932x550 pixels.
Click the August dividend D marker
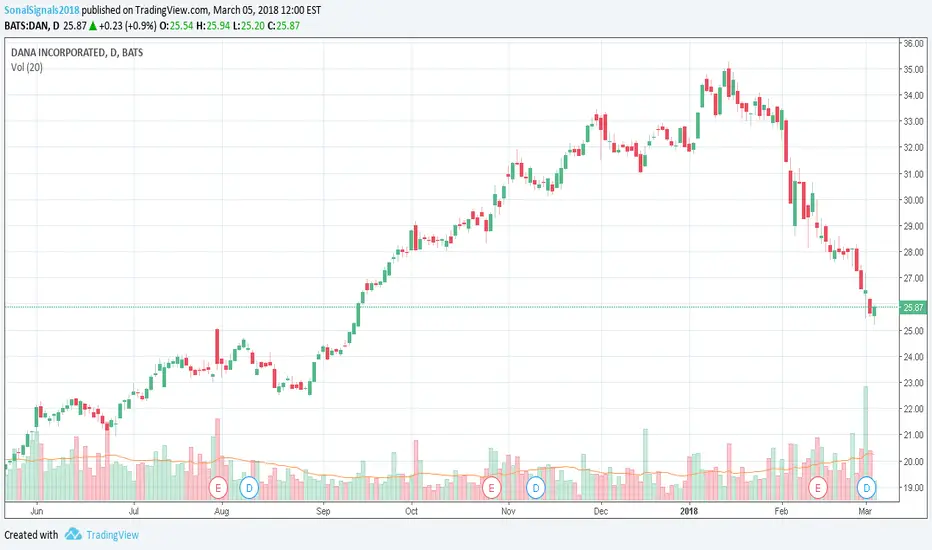249,488
